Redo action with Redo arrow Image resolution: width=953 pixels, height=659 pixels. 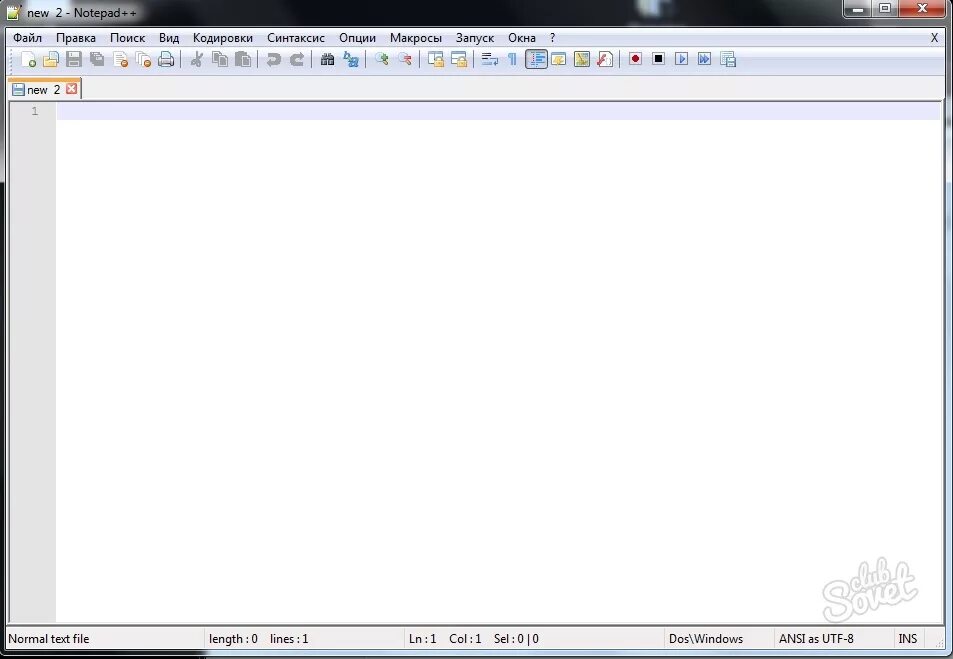pyautogui.click(x=297, y=59)
